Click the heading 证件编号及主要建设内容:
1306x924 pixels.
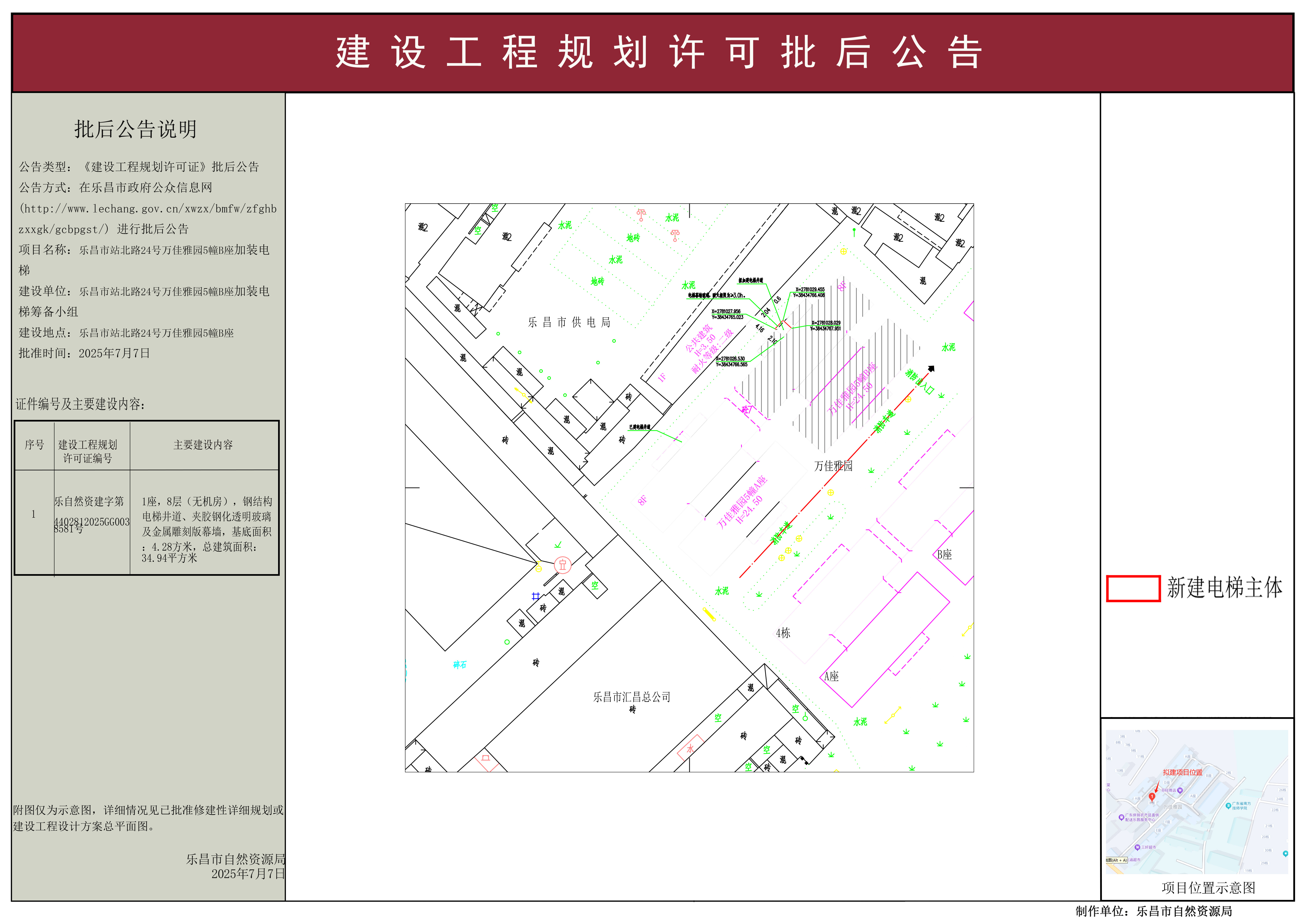80,404
